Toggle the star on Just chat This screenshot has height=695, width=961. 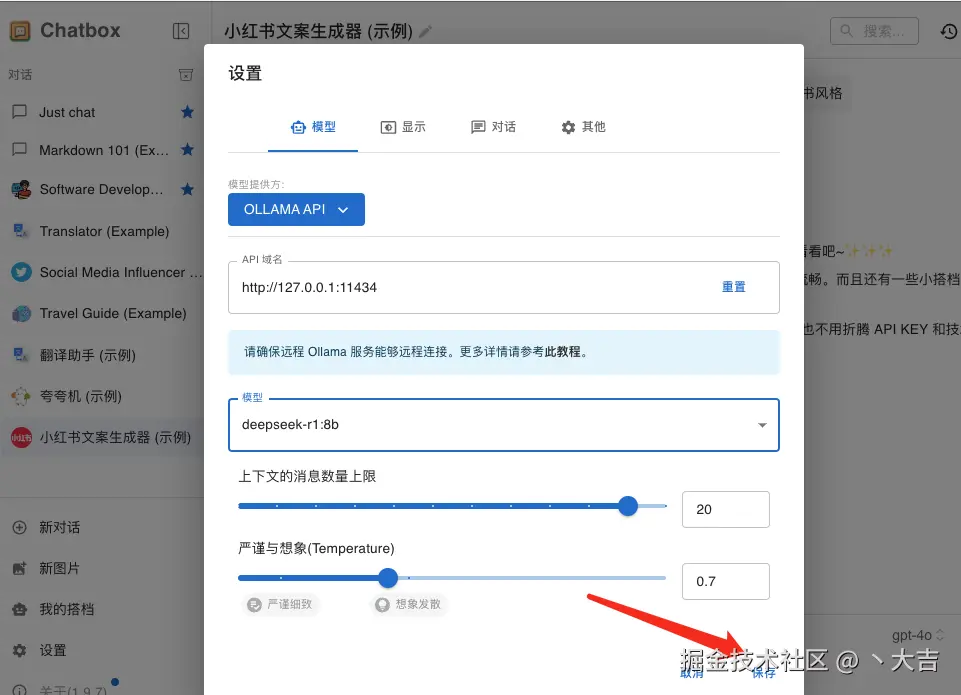pyautogui.click(x=188, y=112)
